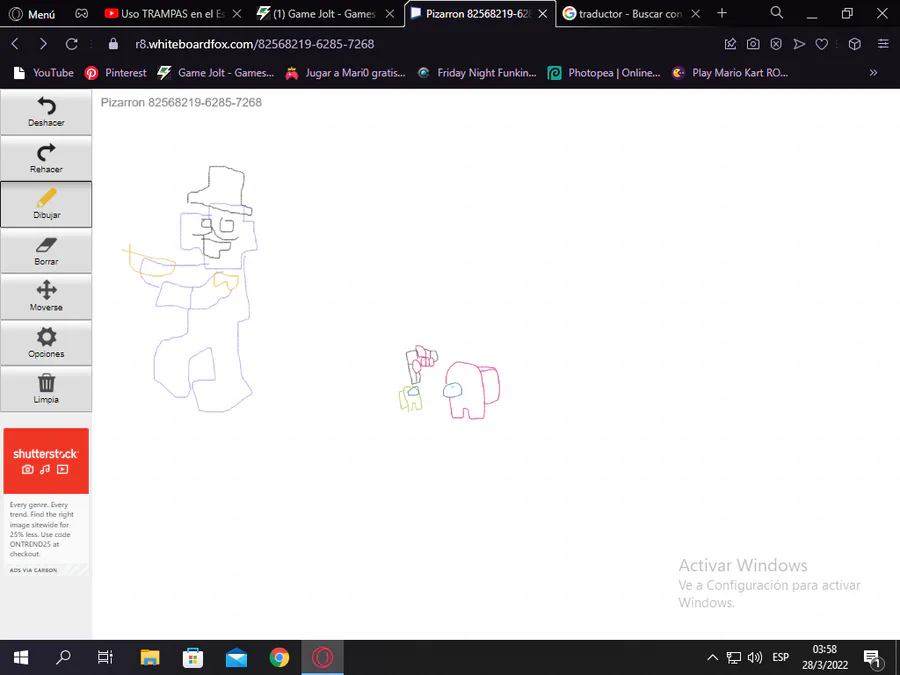Viewport: 900px width, 675px height.
Task: Expand the bookmarks overflow chevron
Action: (873, 73)
